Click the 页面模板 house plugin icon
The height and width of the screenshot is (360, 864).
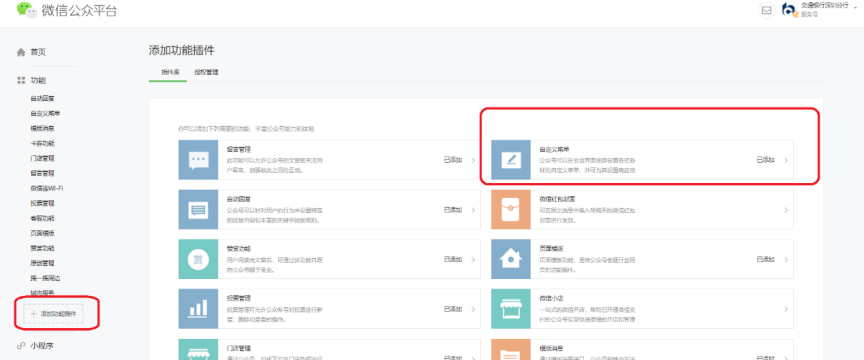click(511, 259)
